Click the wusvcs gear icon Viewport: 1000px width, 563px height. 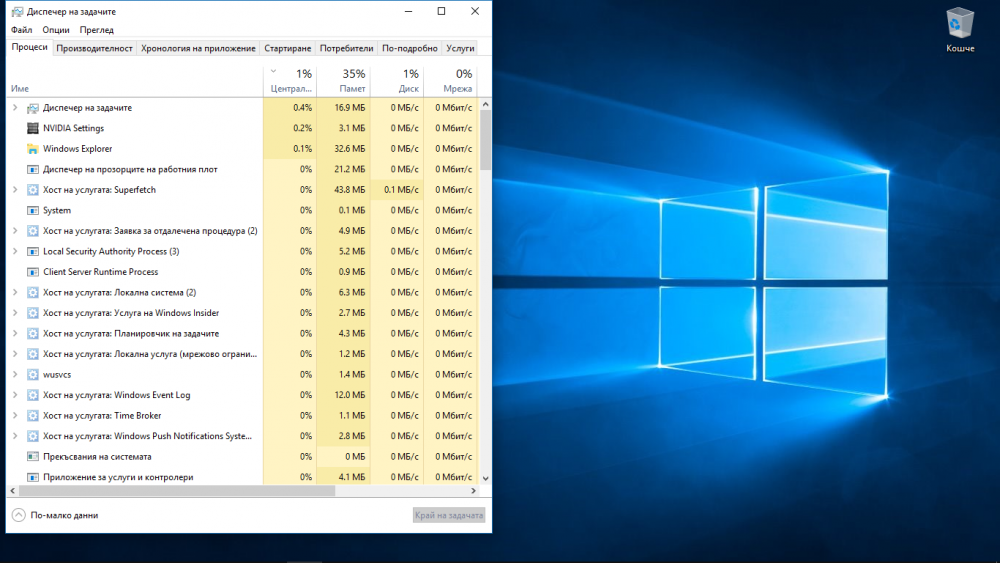[x=33, y=375]
